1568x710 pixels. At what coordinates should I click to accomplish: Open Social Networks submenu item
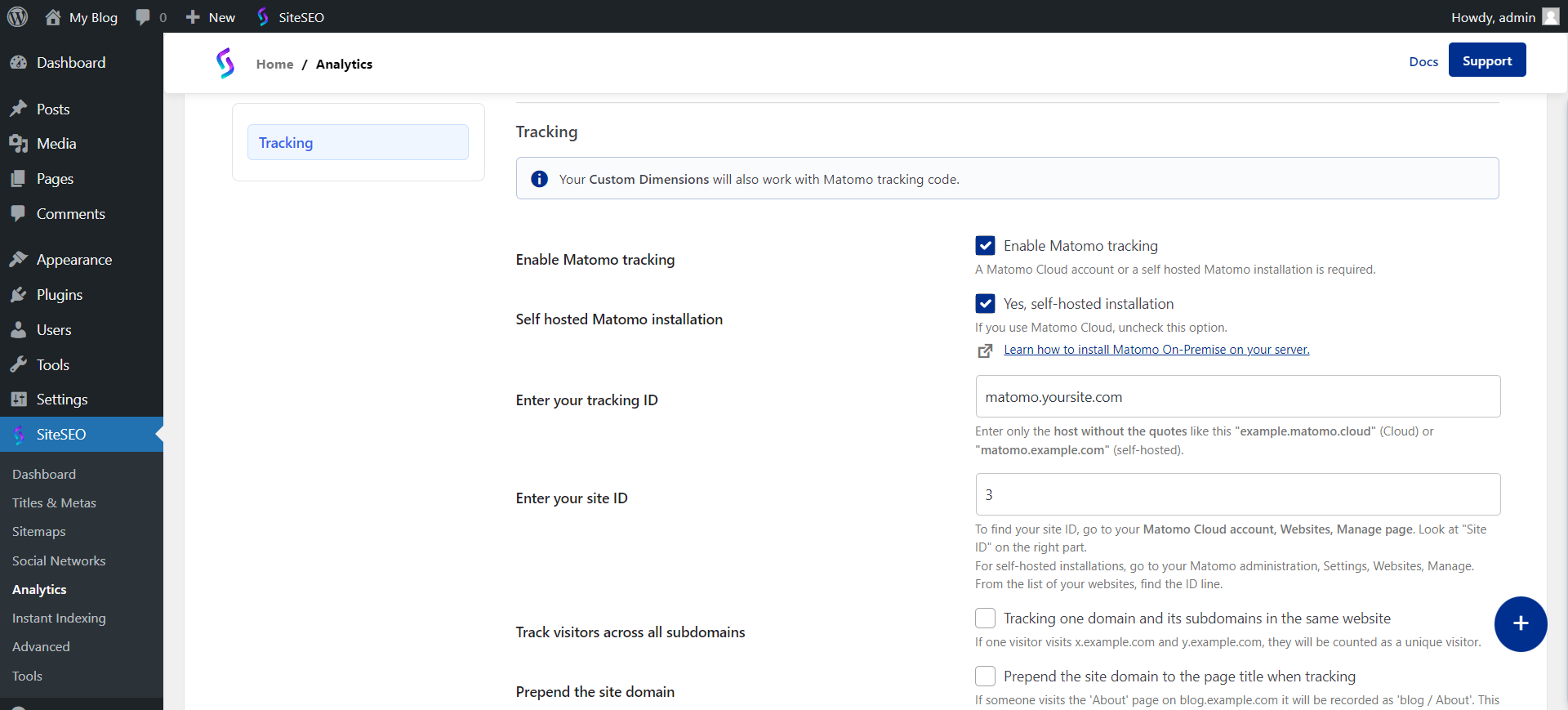[59, 561]
